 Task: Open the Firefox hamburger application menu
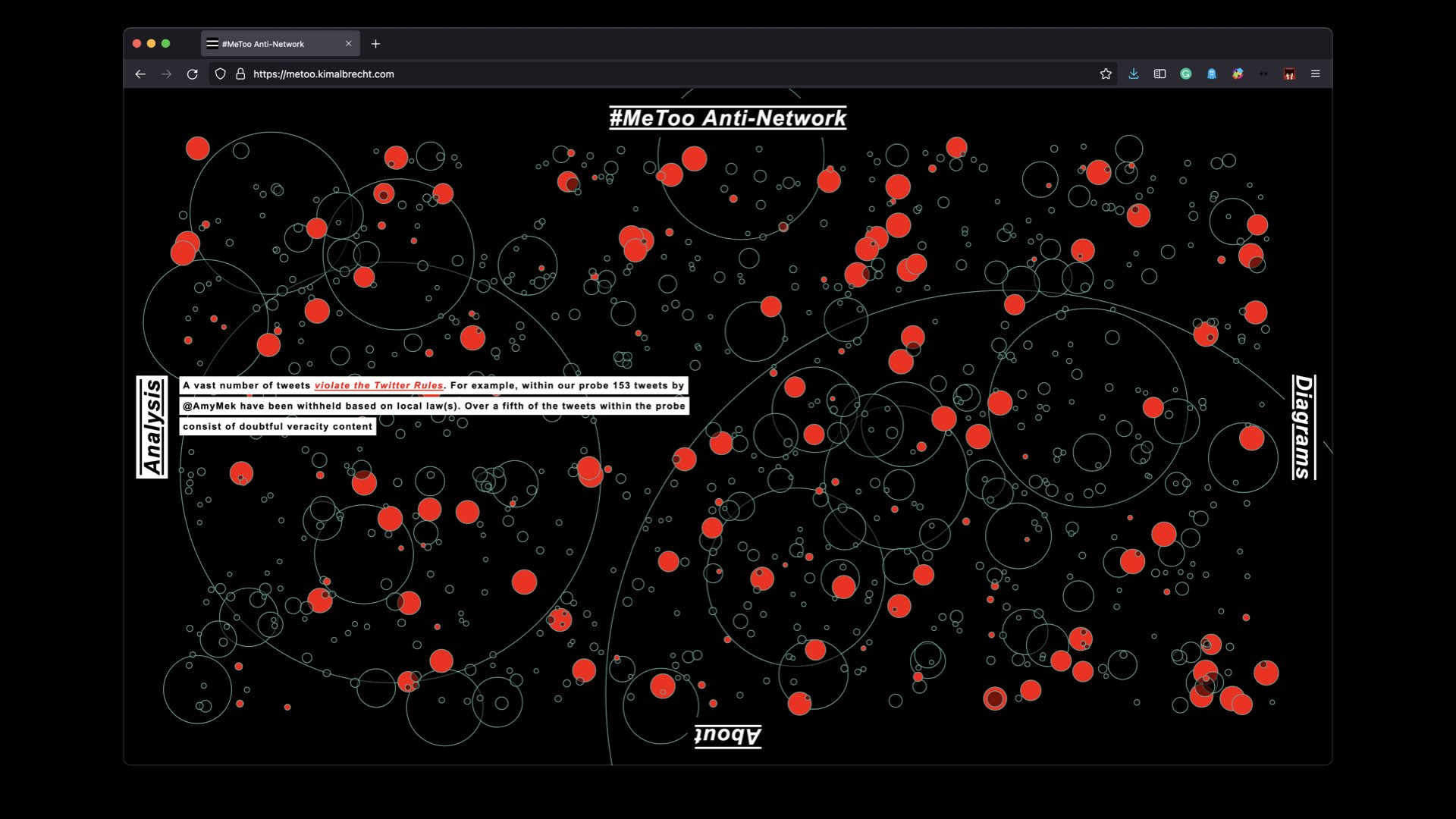pos(1316,74)
